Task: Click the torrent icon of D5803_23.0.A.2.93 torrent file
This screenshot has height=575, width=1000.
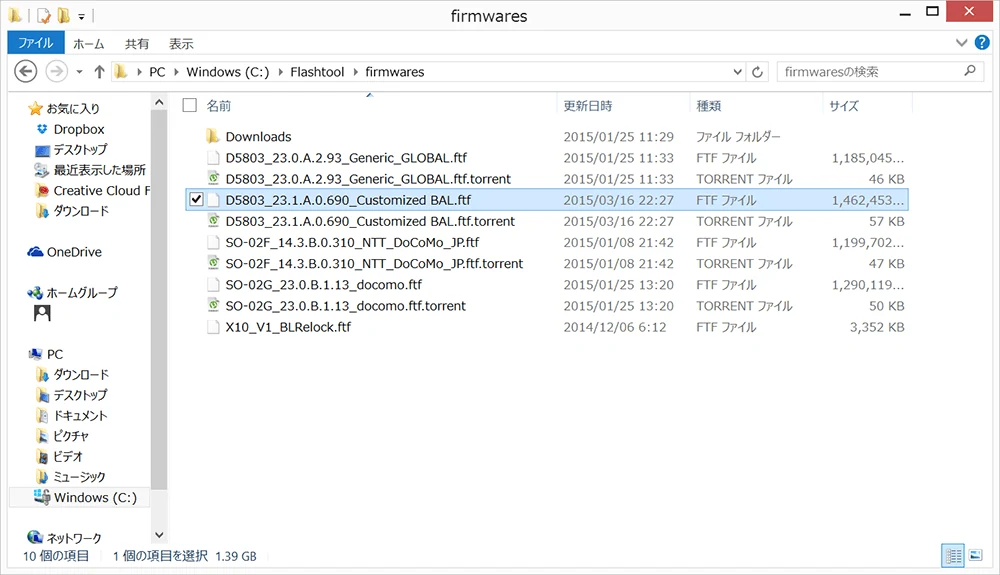Action: (x=214, y=178)
